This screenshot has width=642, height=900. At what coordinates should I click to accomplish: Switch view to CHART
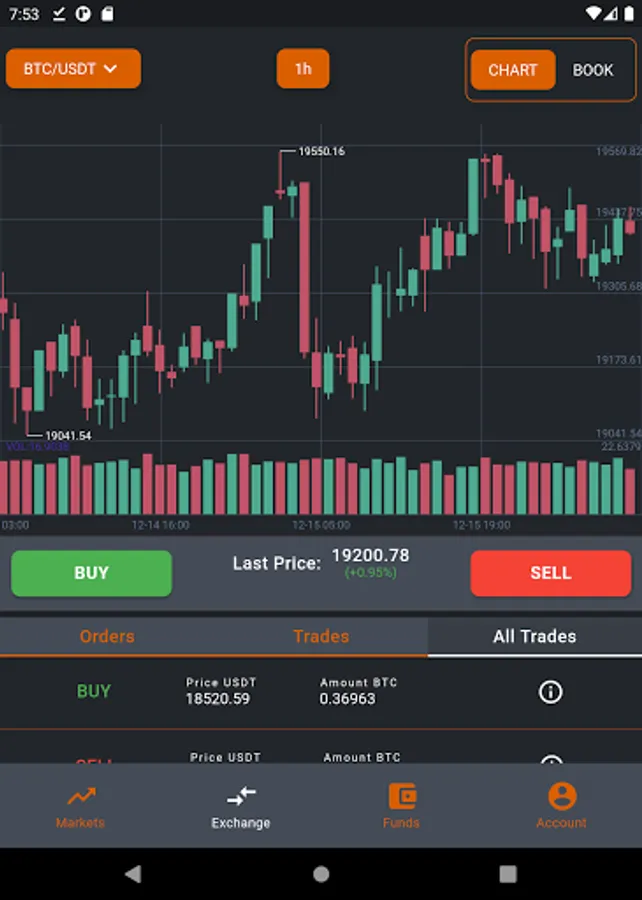[x=513, y=70]
